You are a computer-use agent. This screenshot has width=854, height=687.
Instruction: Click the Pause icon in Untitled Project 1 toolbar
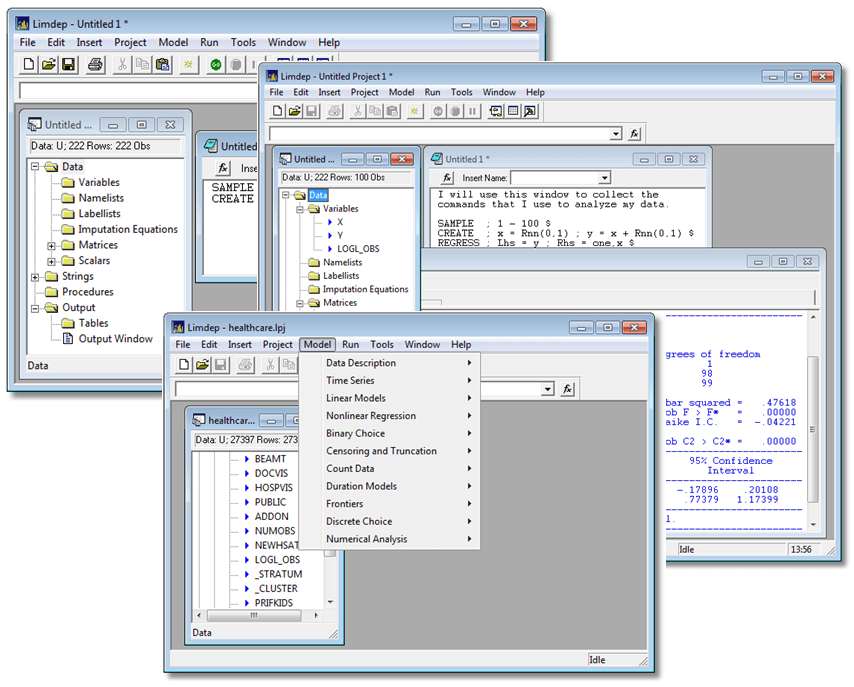point(472,111)
